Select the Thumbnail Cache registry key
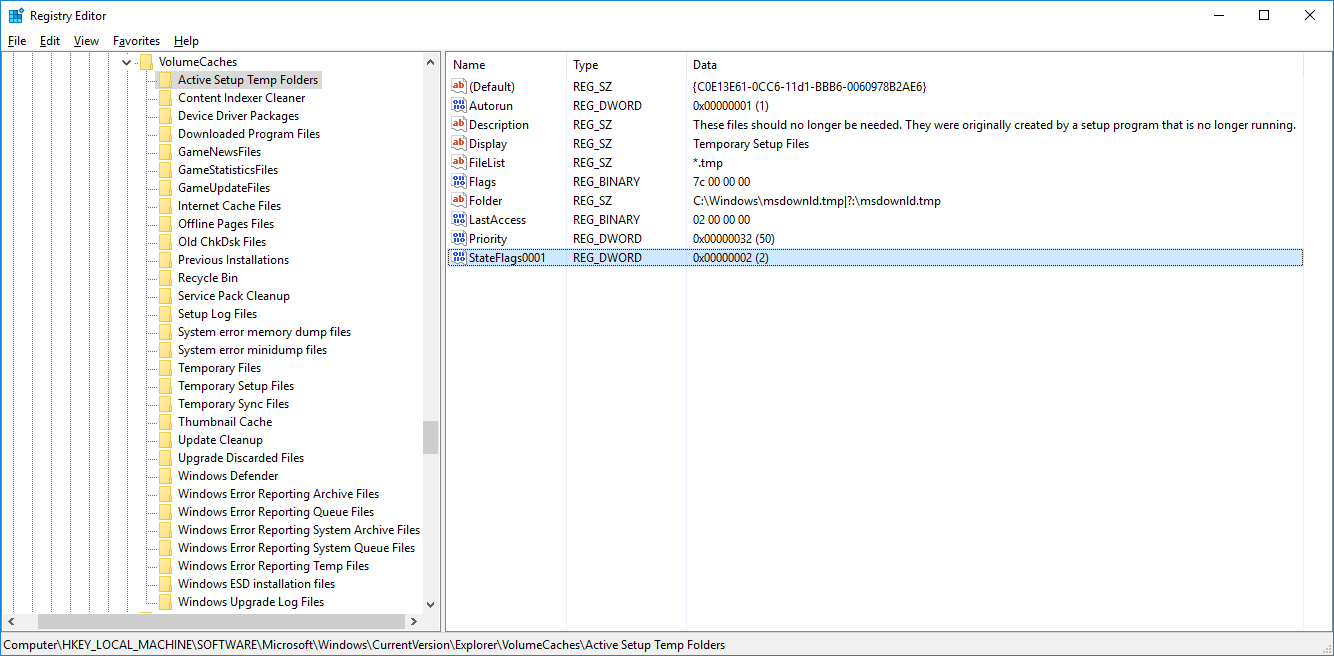The width and height of the screenshot is (1334, 656). (225, 422)
